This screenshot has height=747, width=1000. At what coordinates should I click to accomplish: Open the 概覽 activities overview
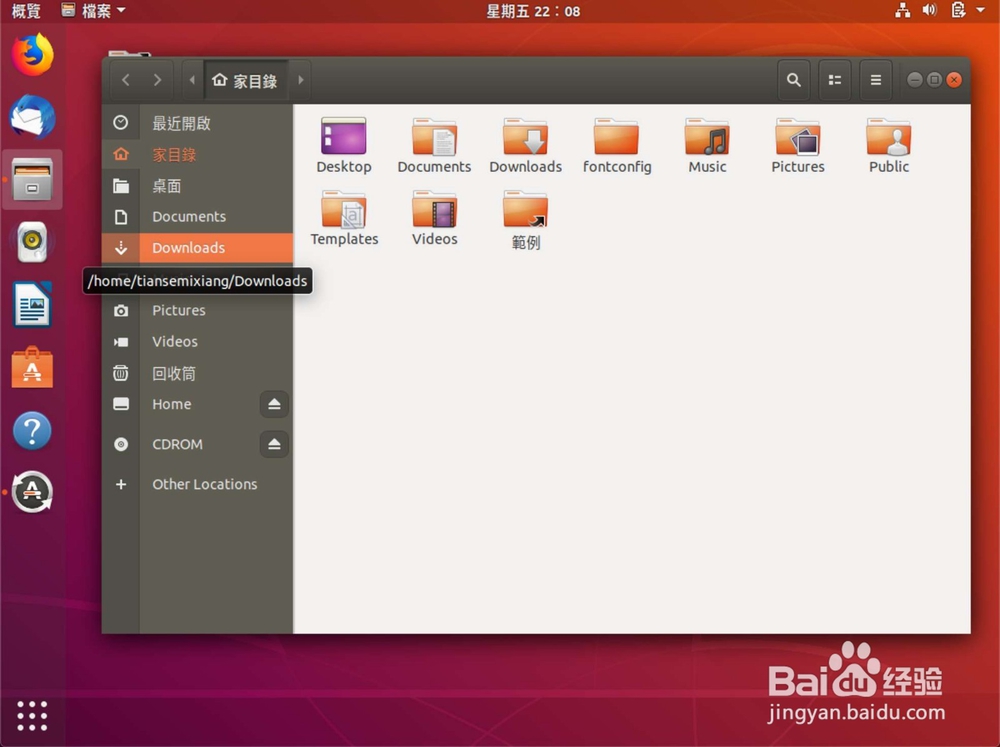26,11
